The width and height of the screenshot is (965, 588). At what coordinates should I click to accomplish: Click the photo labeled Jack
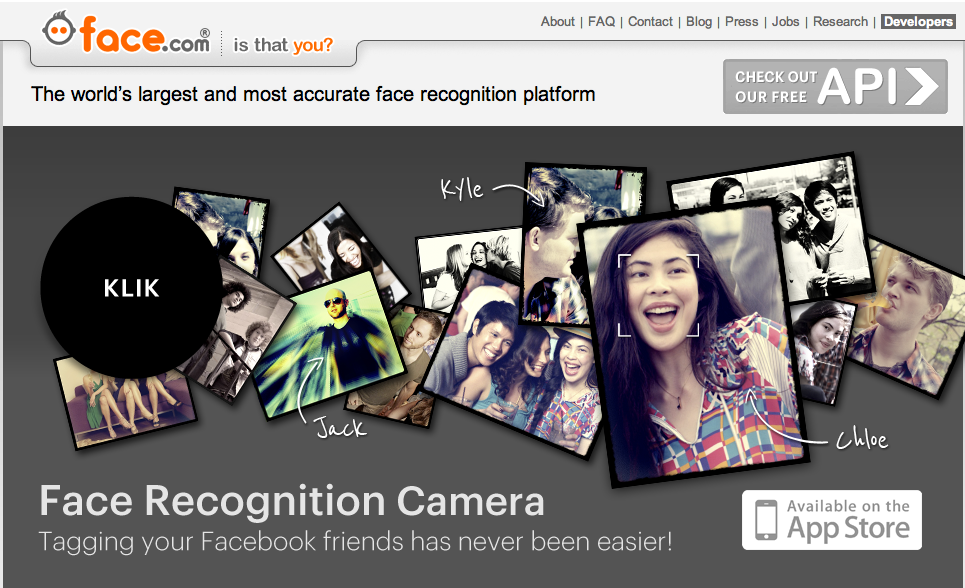click(x=322, y=340)
